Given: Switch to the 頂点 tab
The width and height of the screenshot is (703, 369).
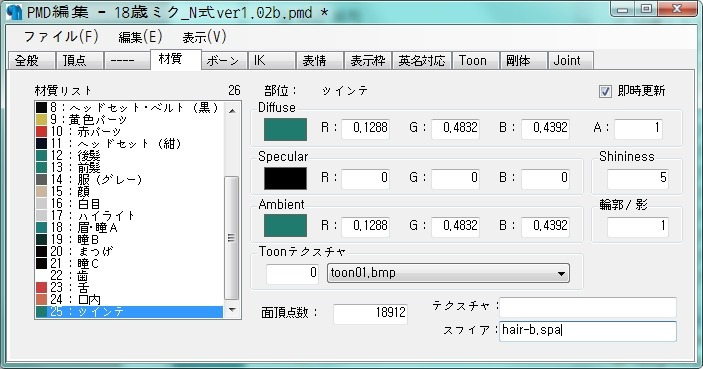Looking at the screenshot, I should point(79,61).
